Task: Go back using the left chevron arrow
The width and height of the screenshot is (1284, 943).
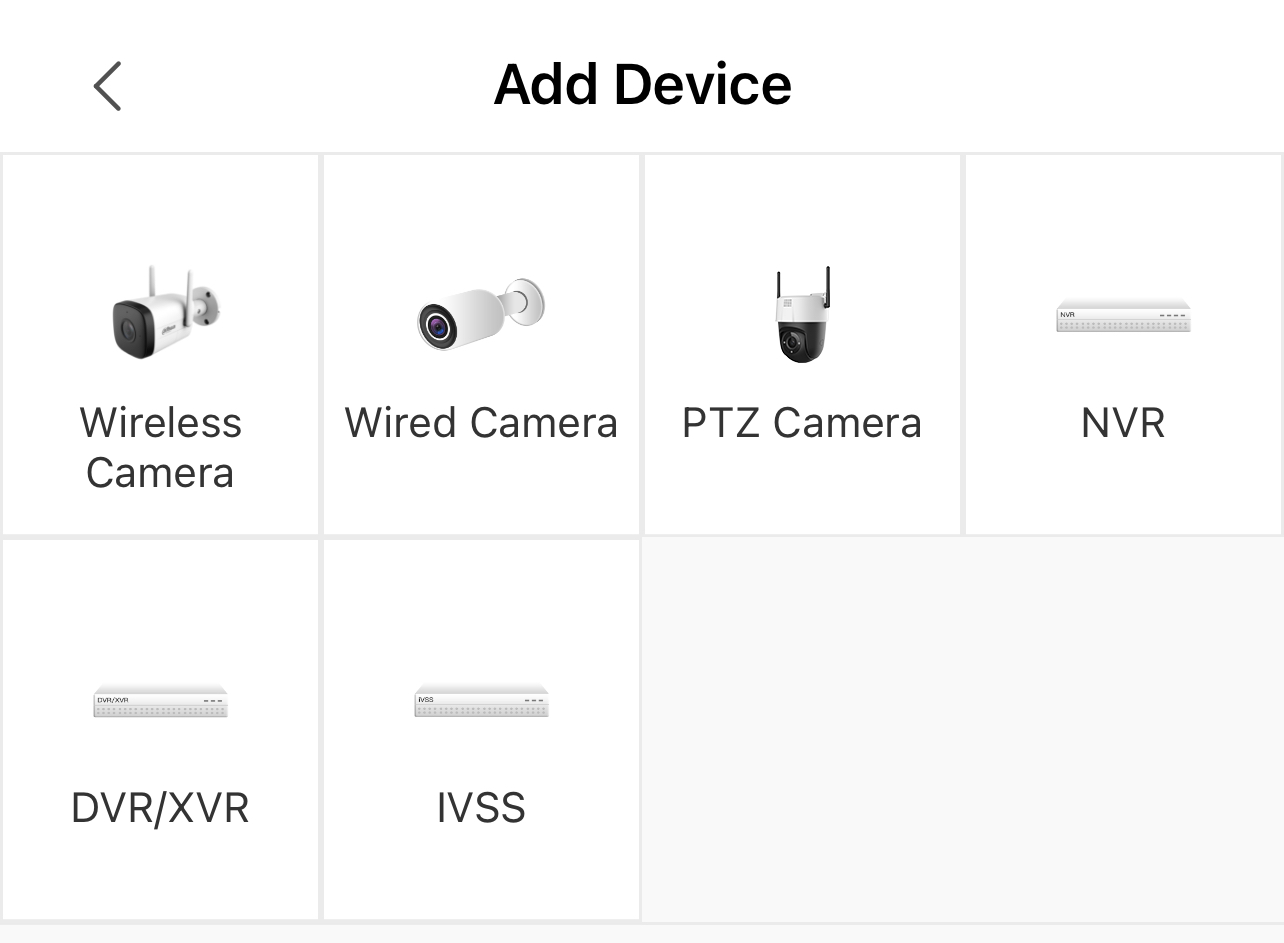Action: coord(107,86)
